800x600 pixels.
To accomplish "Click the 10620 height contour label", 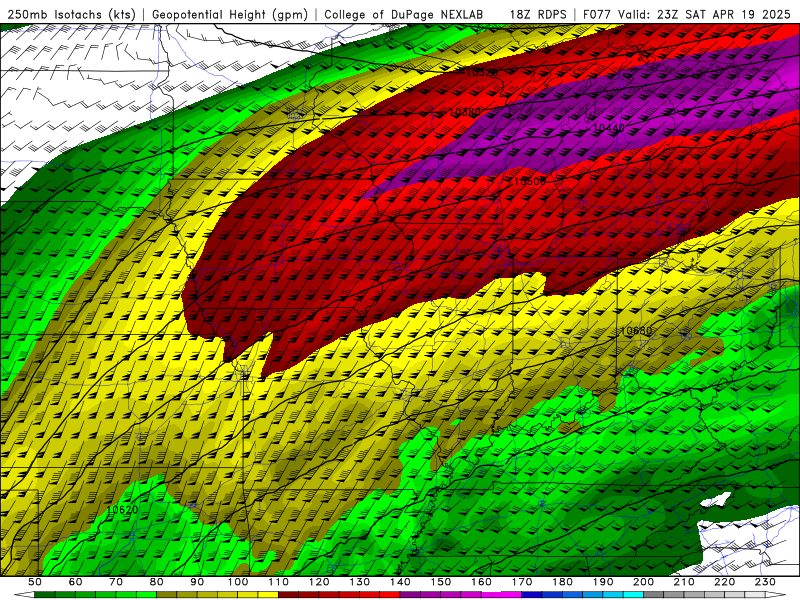I will coord(122,509).
